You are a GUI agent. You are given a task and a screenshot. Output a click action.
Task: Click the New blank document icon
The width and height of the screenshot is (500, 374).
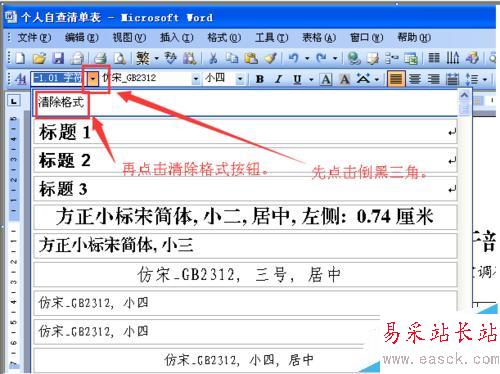[x=20, y=58]
